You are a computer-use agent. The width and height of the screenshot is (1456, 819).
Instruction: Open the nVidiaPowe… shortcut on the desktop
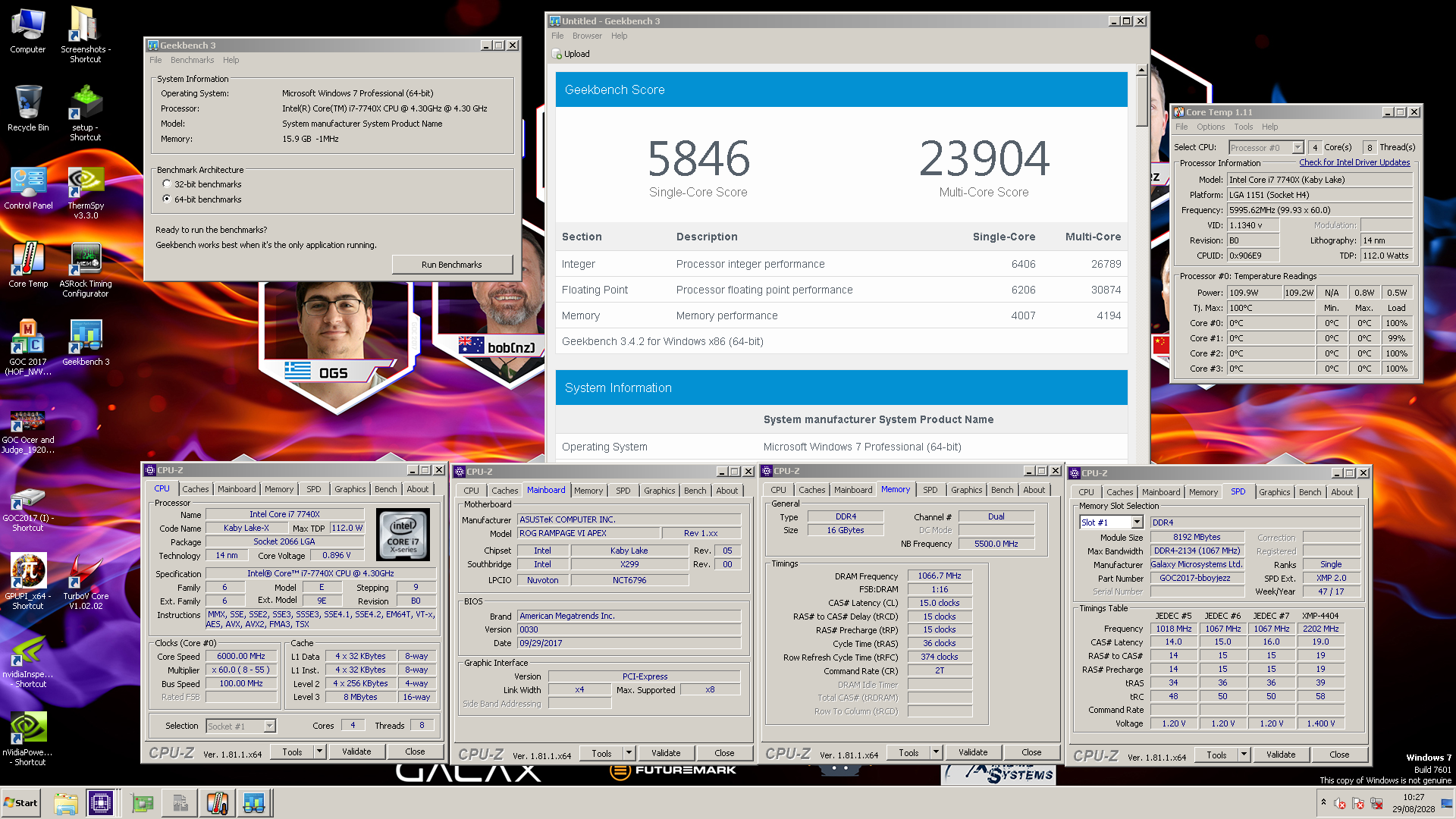[28, 739]
